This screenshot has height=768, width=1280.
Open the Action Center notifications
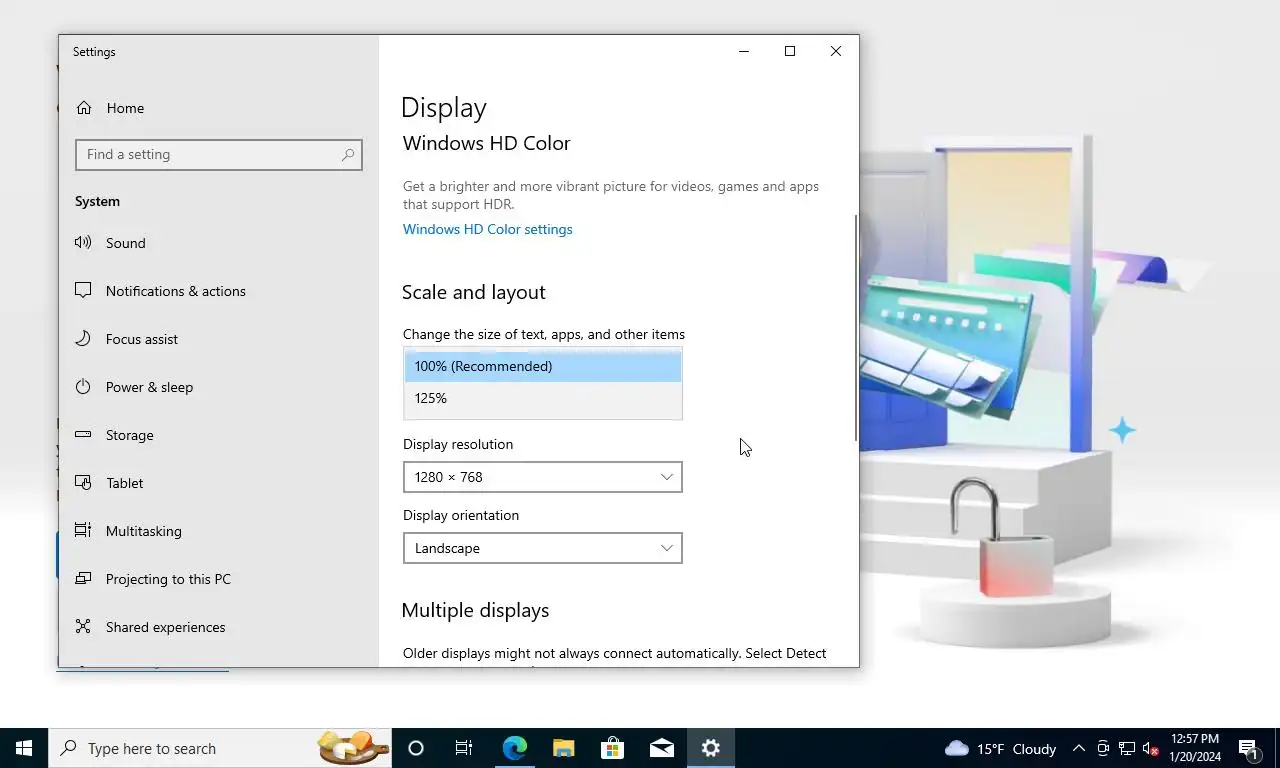click(x=1248, y=748)
